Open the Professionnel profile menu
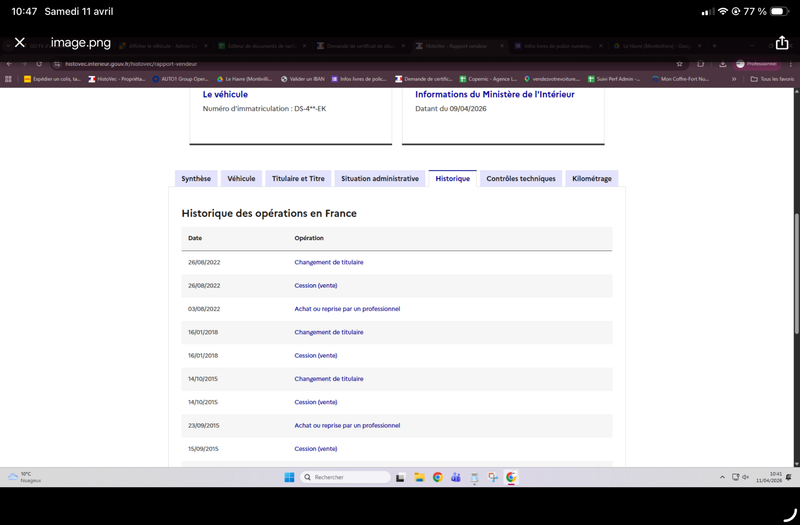800x525 pixels. click(757, 64)
